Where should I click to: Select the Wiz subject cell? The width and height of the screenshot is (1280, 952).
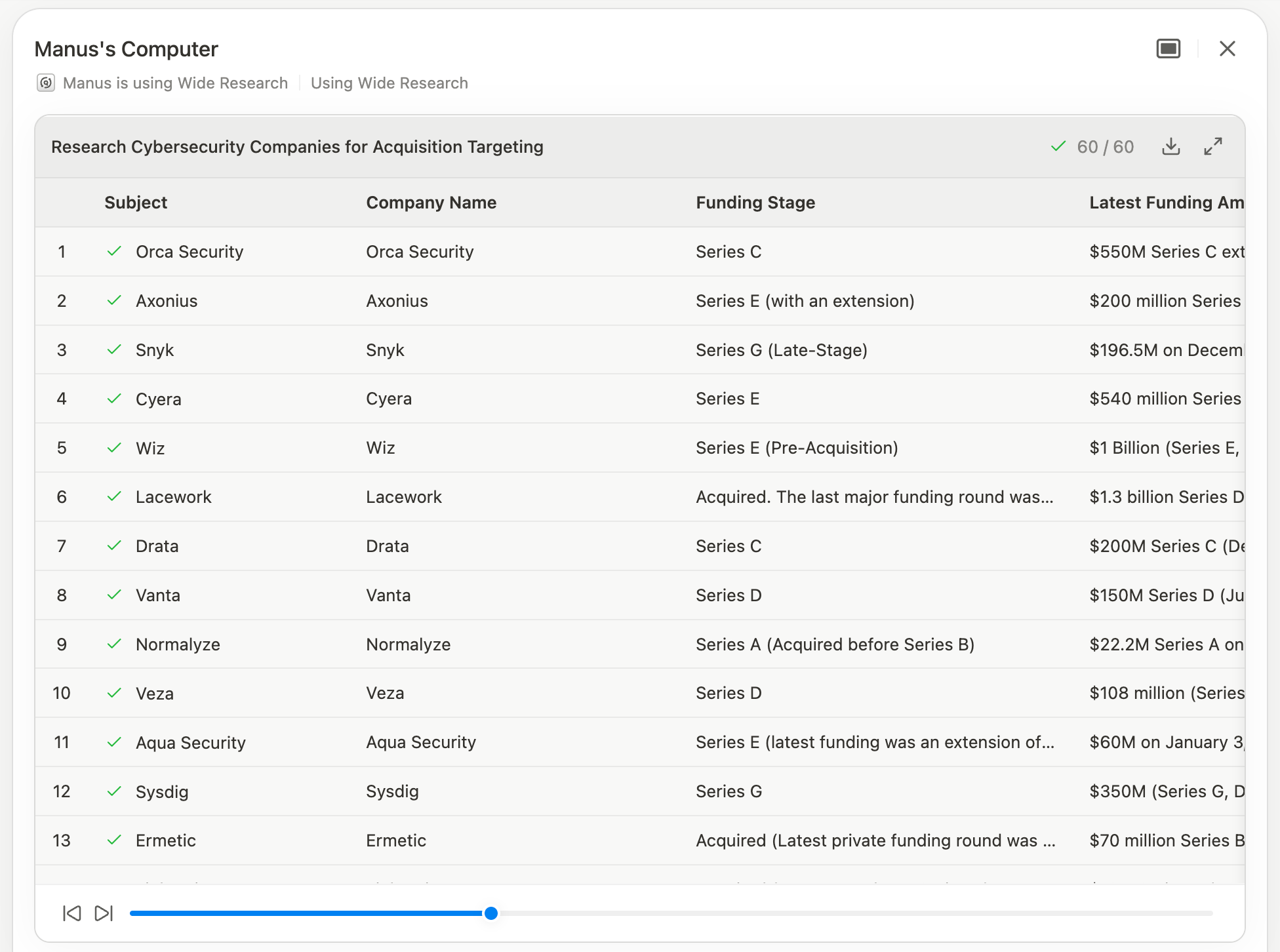pos(150,448)
